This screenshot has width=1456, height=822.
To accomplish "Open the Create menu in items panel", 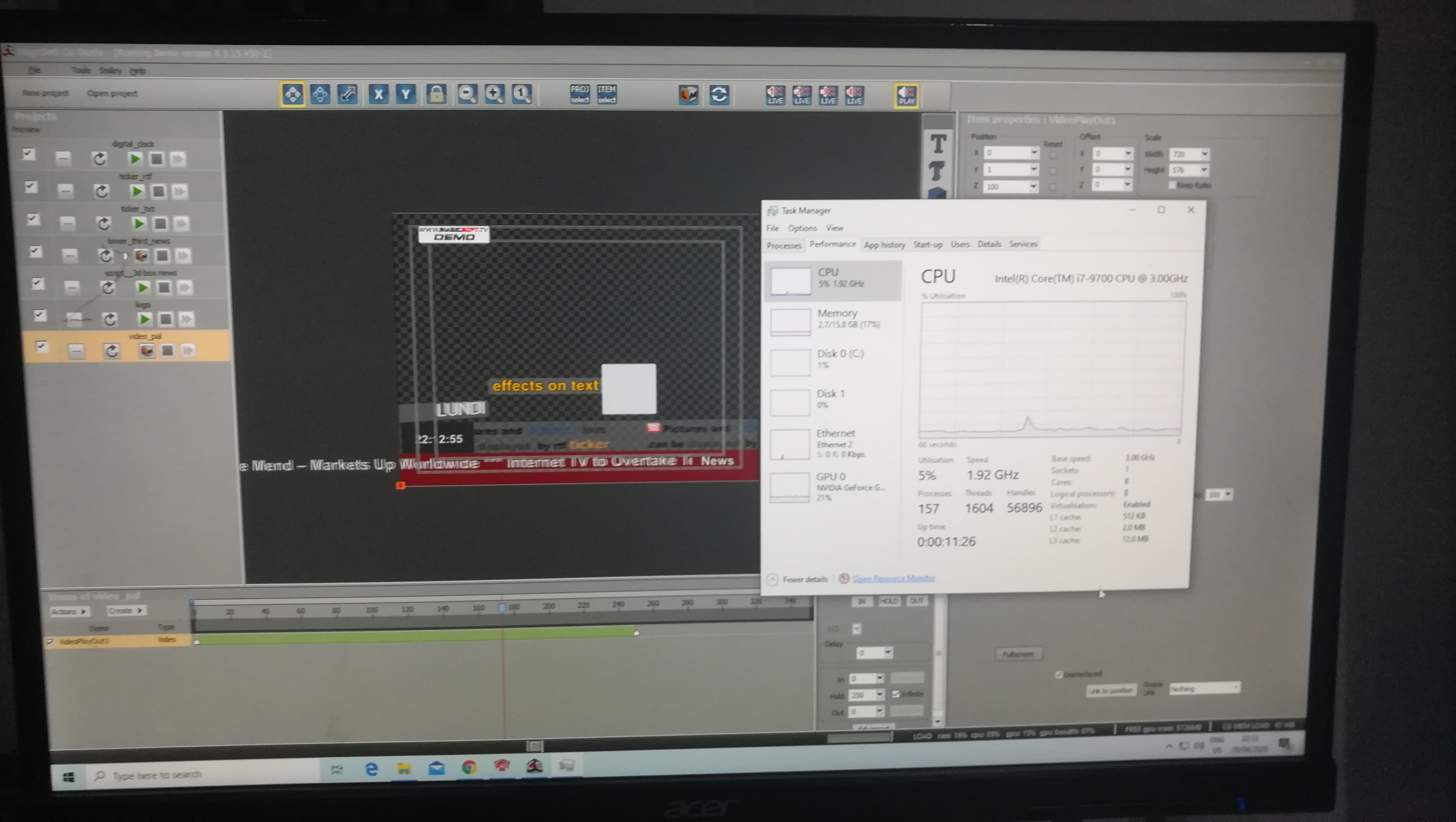I will [125, 611].
